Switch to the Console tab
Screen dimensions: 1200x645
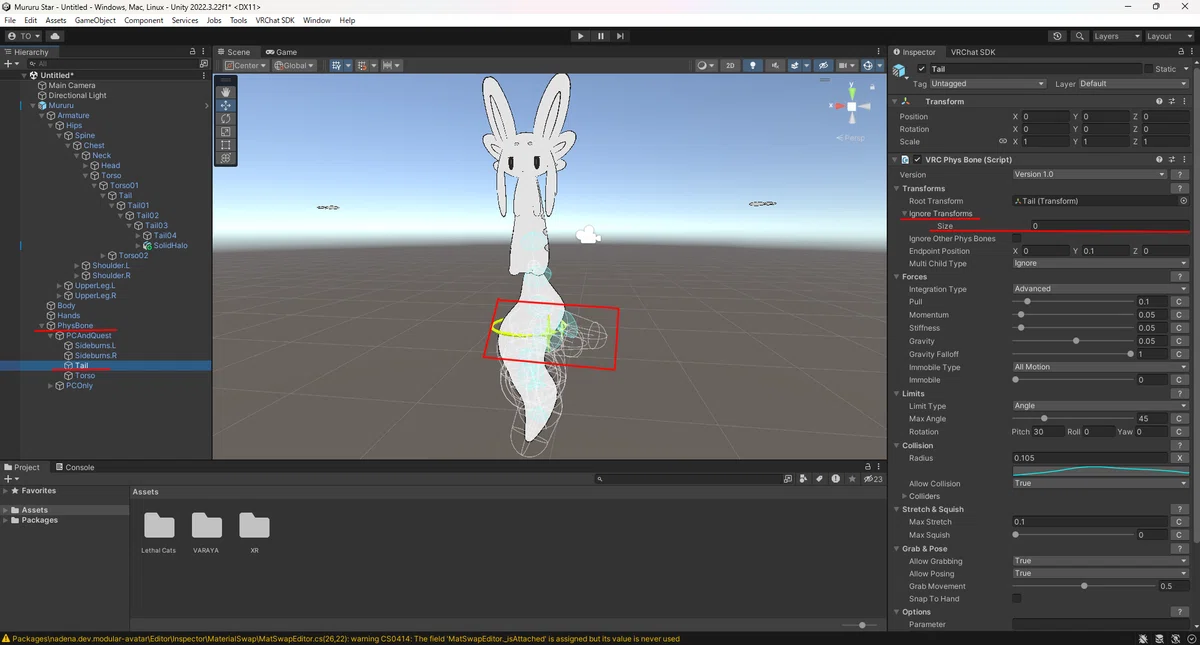(x=75, y=467)
